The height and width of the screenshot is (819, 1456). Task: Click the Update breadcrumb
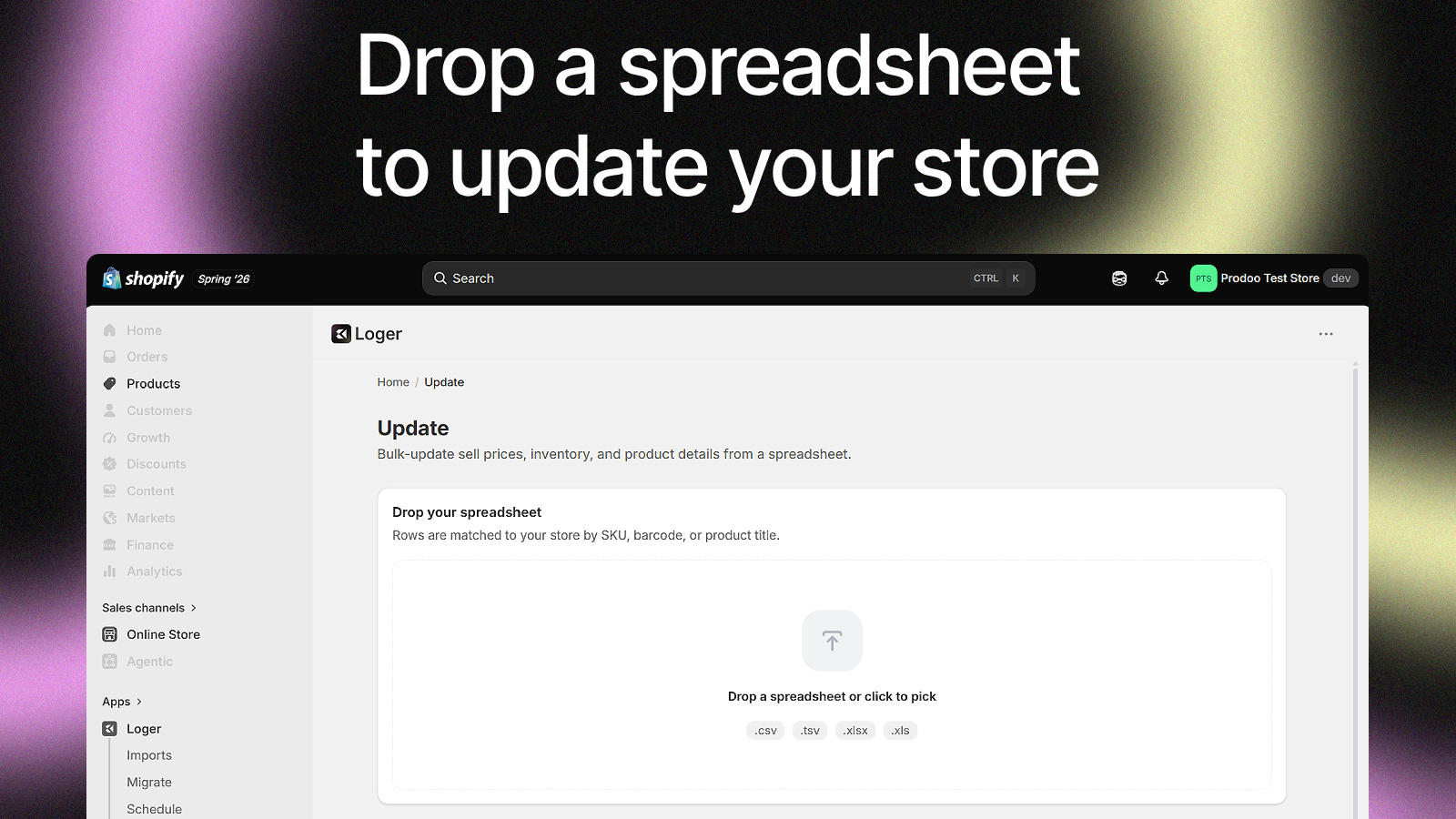[x=444, y=382]
